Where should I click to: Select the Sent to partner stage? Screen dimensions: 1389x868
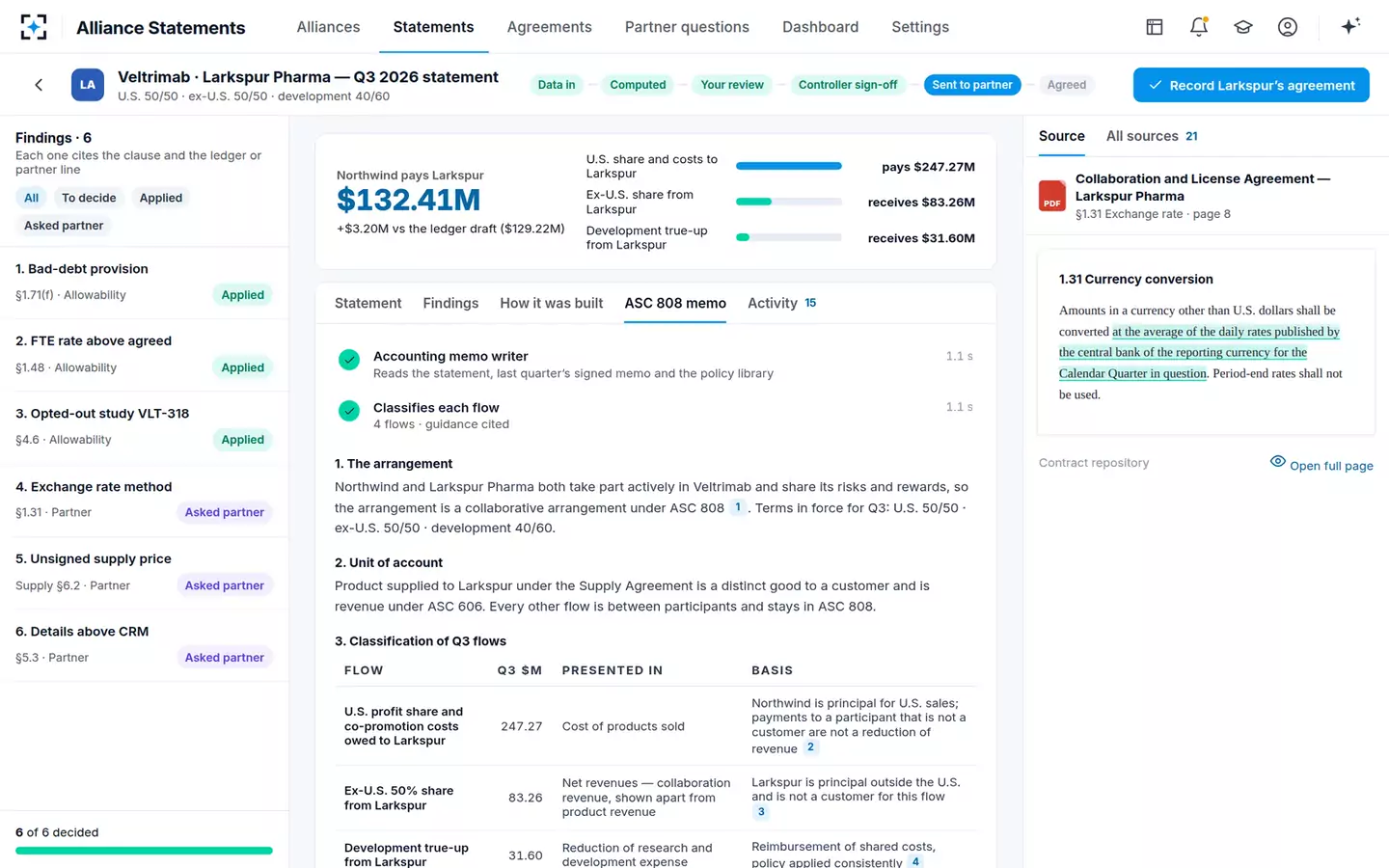[x=972, y=85]
